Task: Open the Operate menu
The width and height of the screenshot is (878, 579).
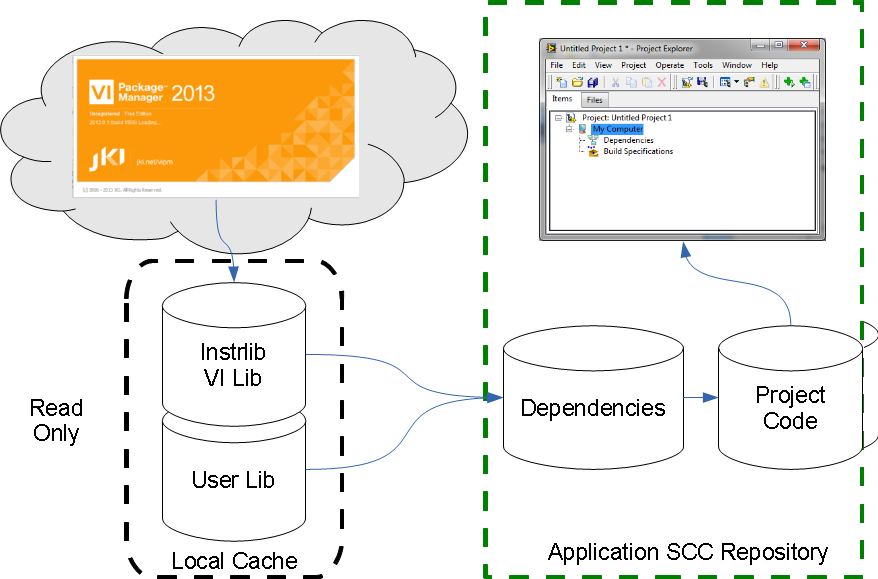Action: click(x=670, y=65)
